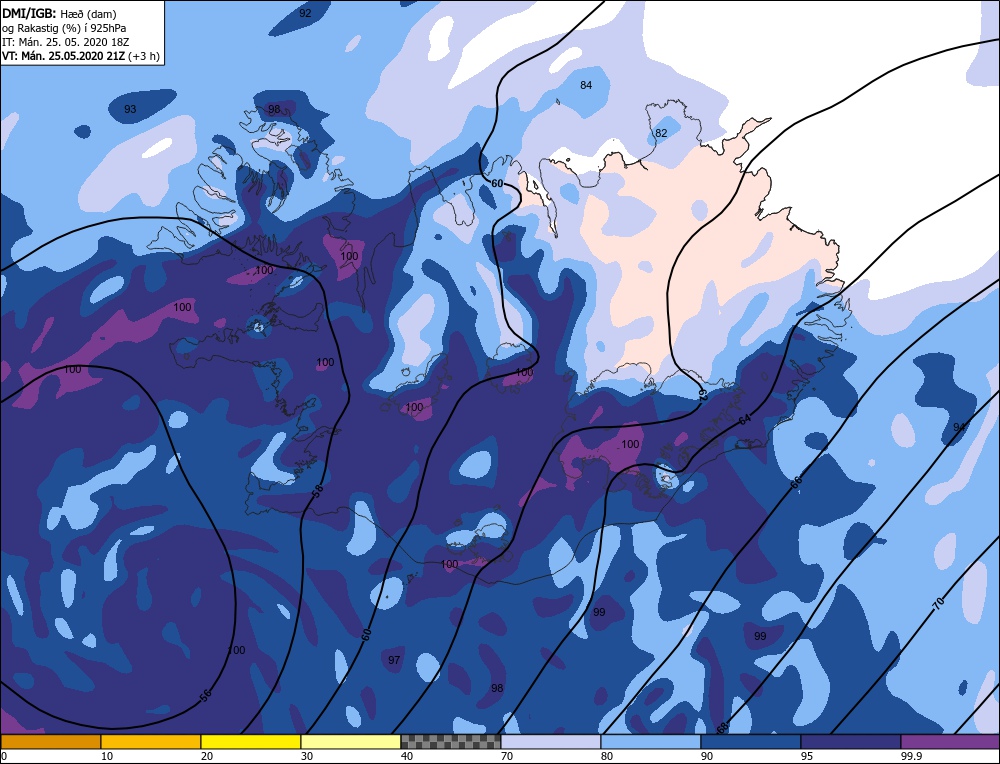The width and height of the screenshot is (1000, 764).
Task: Select the purple above-99.9 legend swatch
Action: click(950, 742)
